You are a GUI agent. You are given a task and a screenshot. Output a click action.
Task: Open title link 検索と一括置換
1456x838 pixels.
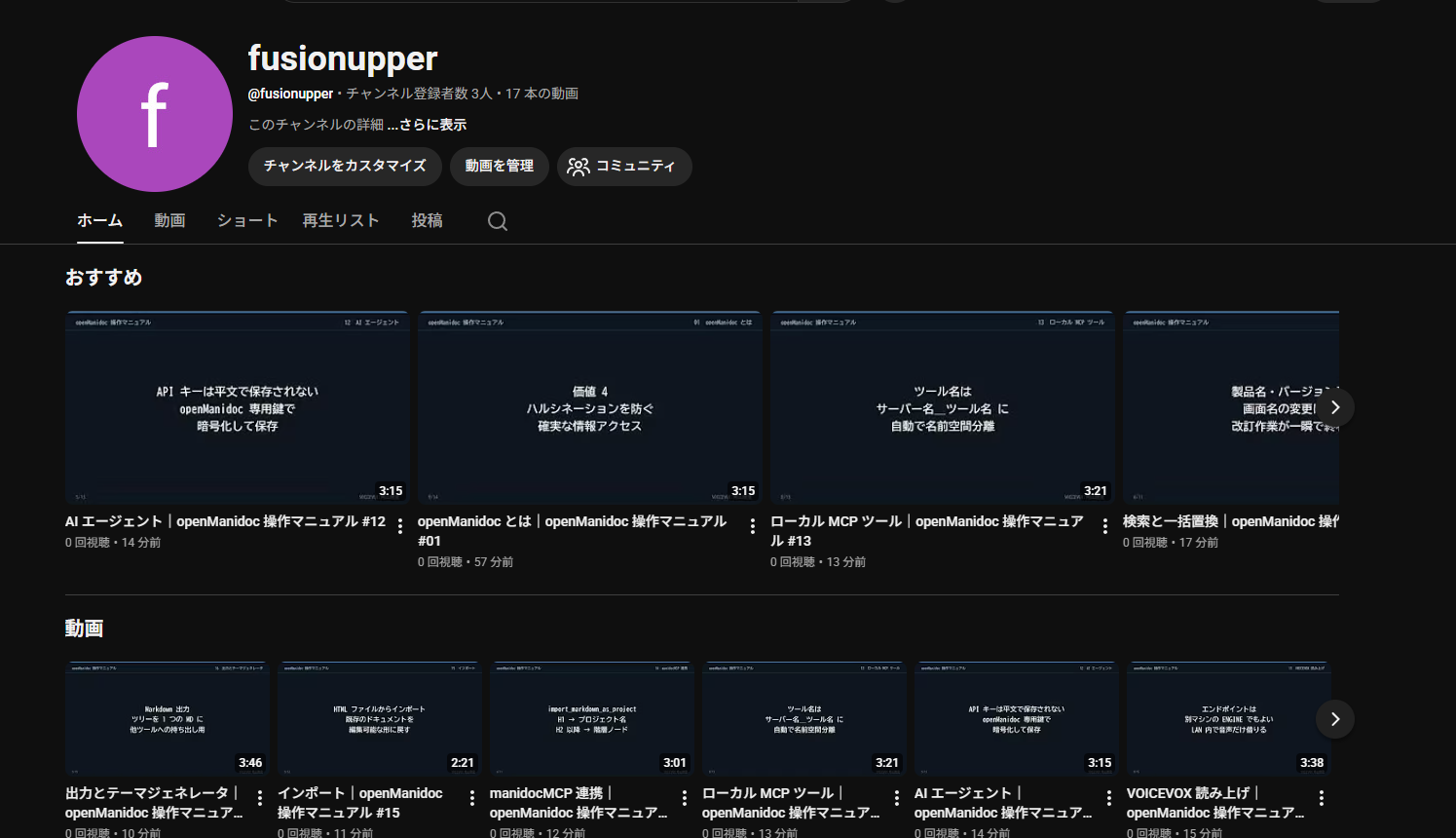click(1231, 521)
